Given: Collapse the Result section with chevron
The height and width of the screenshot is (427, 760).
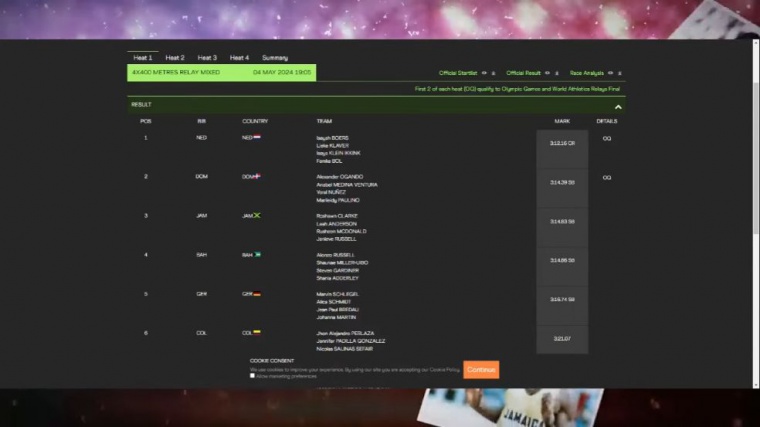Looking at the screenshot, I should click(x=618, y=105).
